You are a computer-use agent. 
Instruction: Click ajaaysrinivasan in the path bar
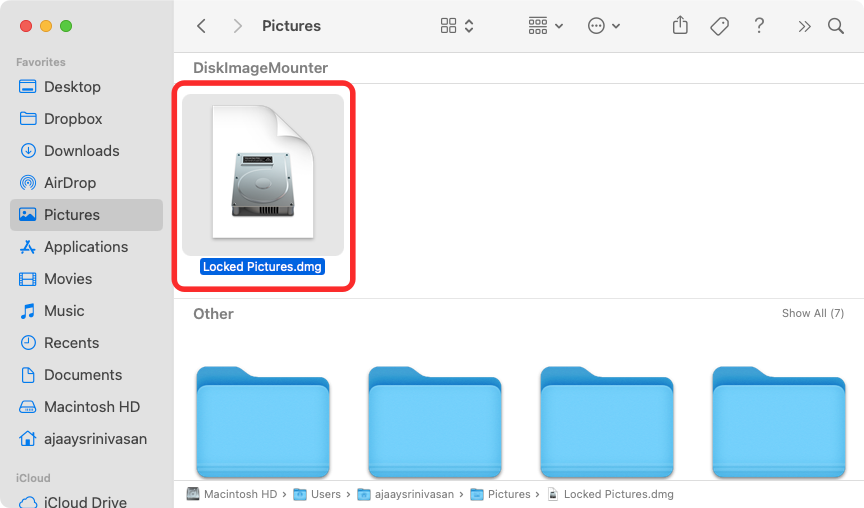pos(406,494)
